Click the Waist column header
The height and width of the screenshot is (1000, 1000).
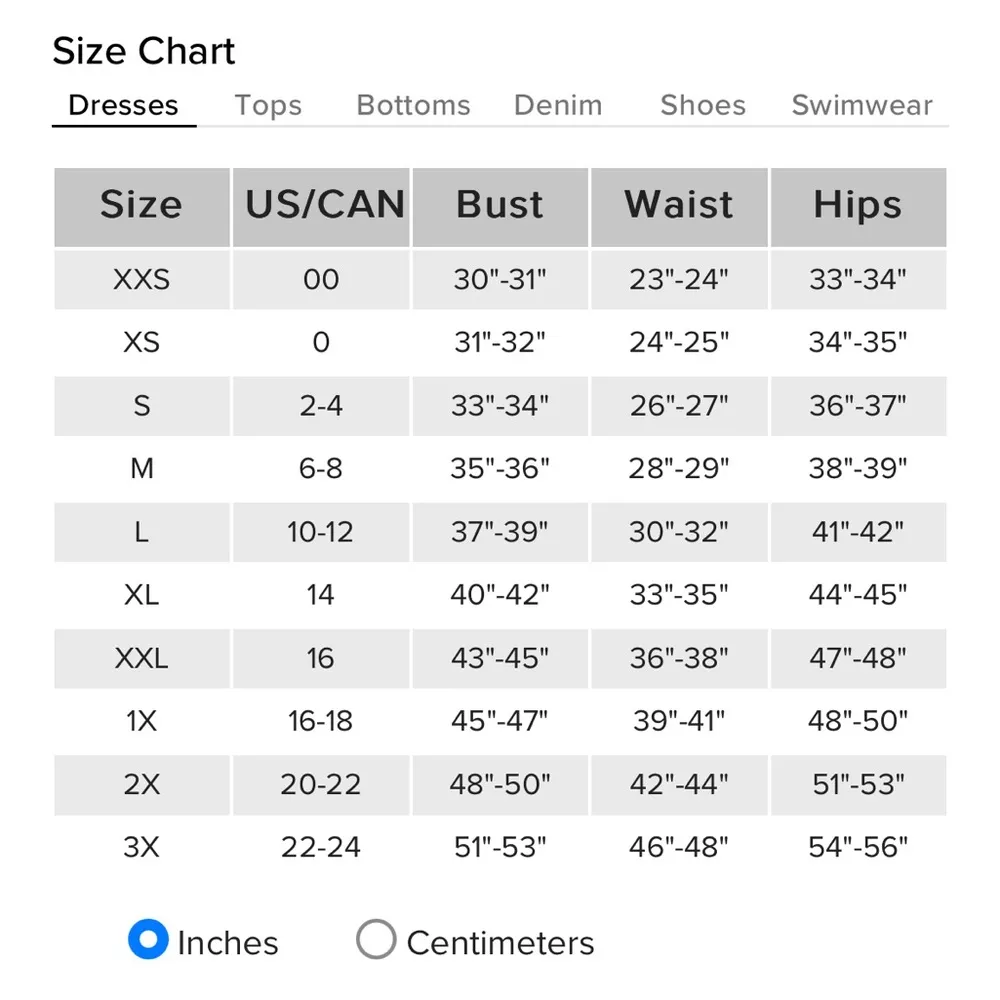[x=679, y=206]
